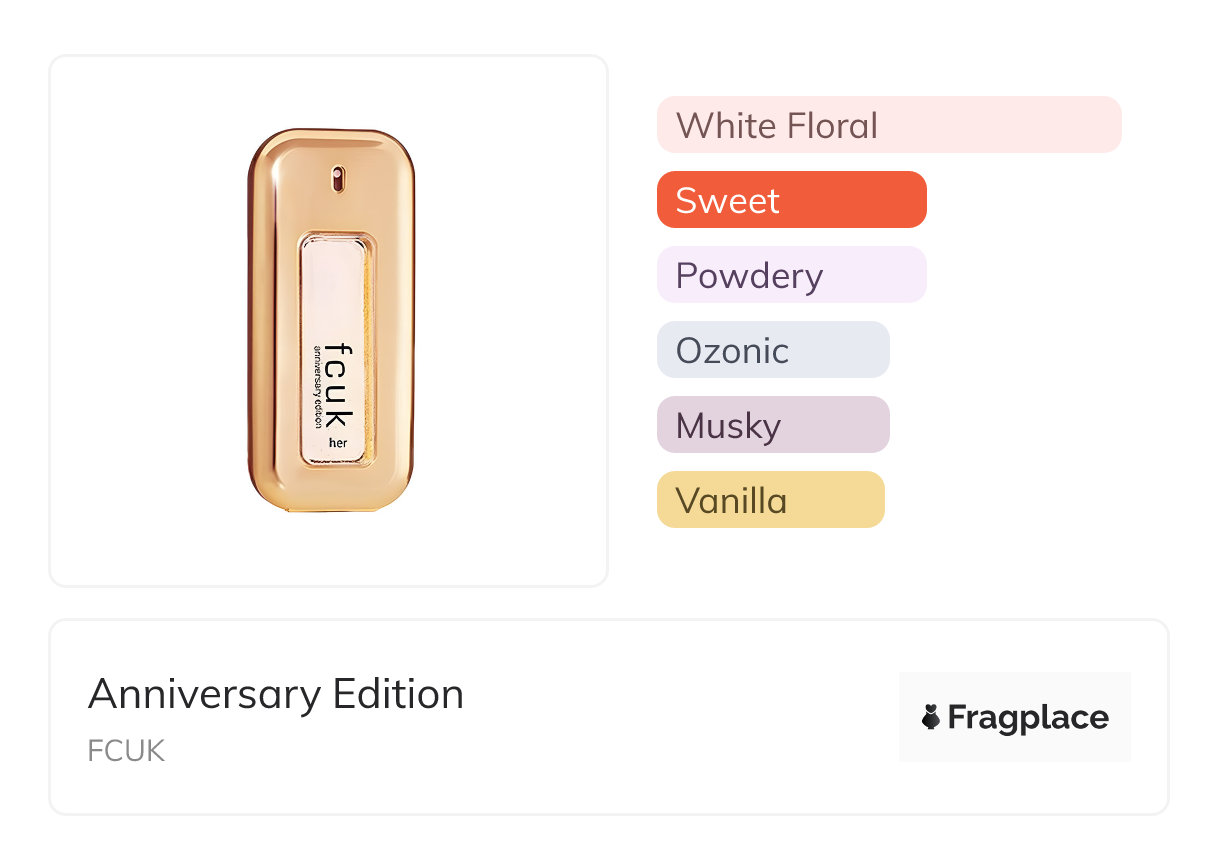Click the rounded top edge of the bottle

coord(330,137)
